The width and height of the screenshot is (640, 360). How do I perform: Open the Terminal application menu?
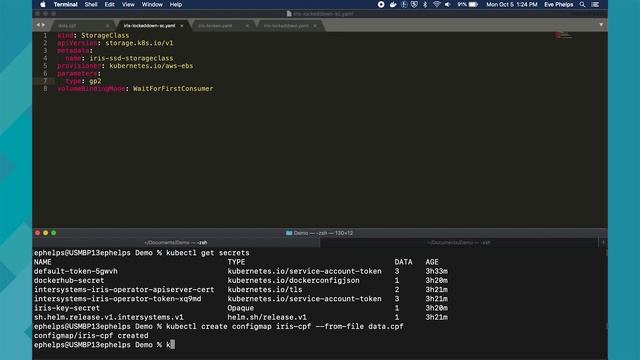(65, 4)
